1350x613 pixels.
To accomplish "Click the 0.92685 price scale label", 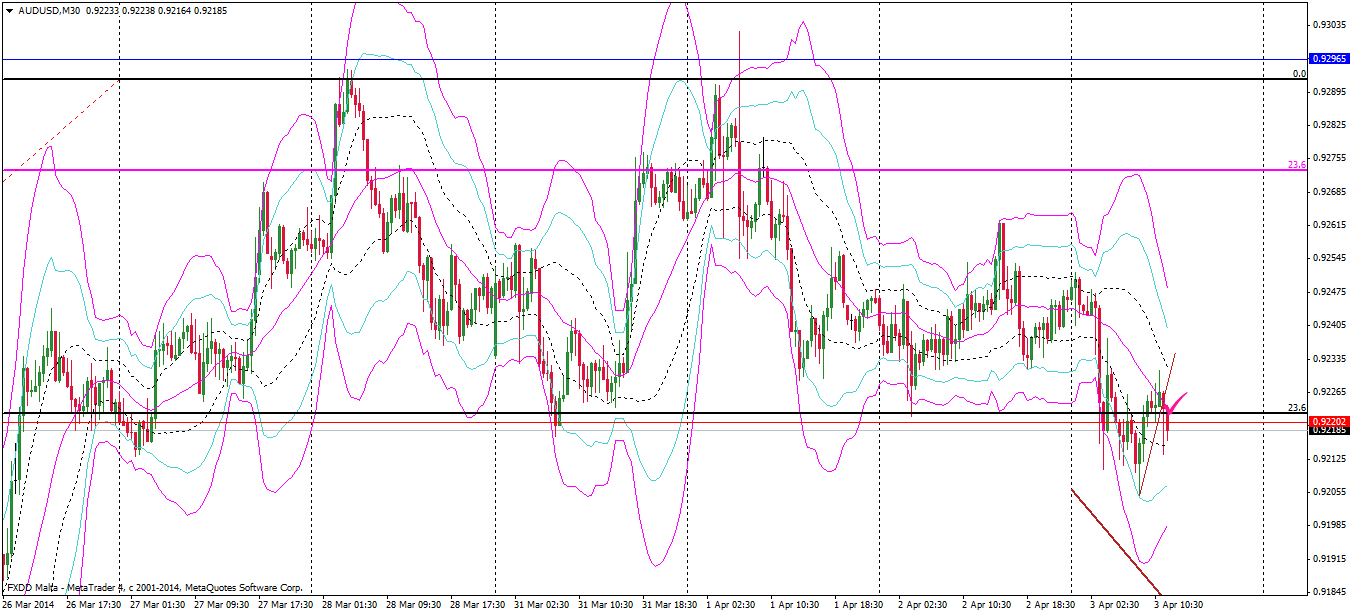I will [x=1329, y=191].
